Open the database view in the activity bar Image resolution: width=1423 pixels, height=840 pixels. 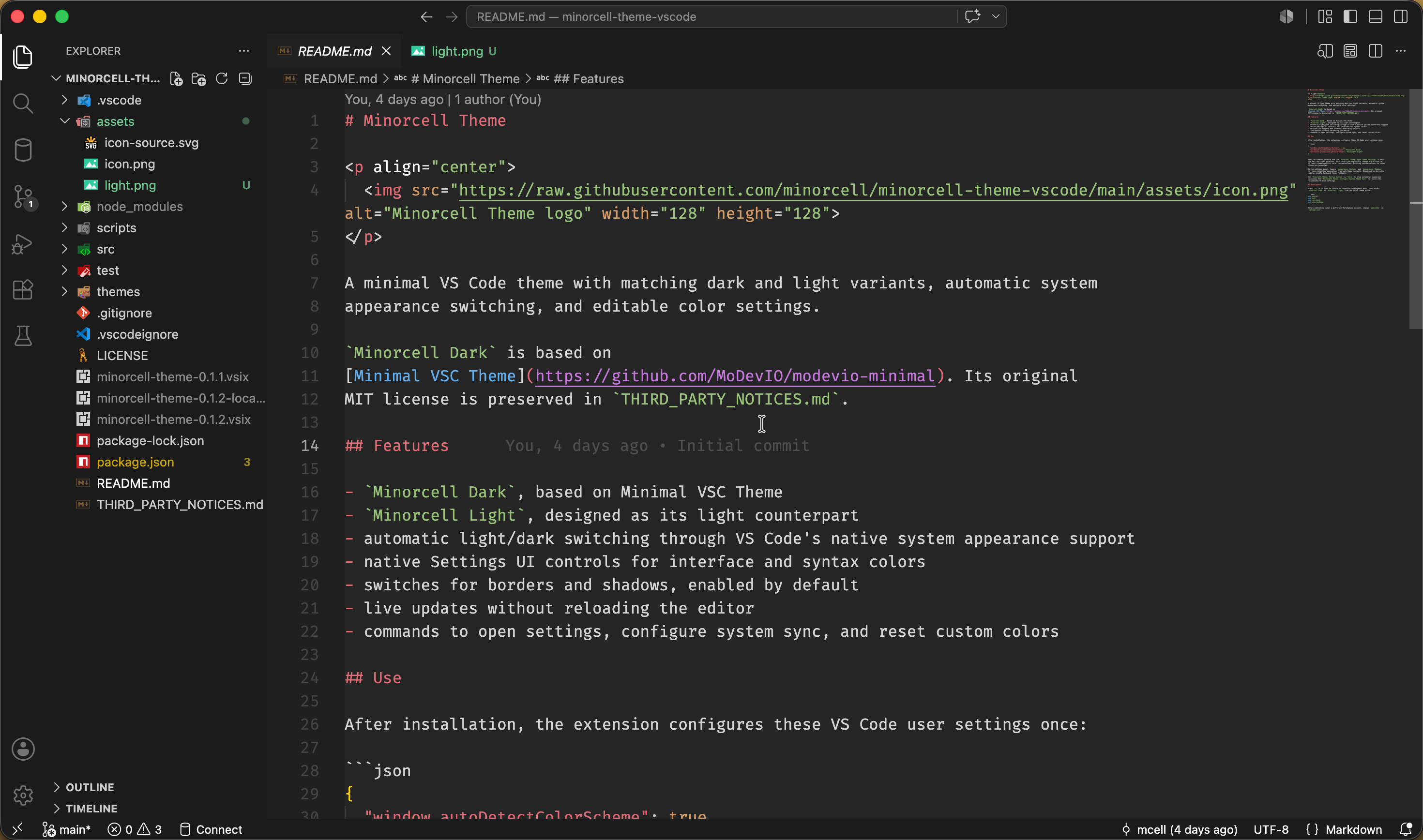click(x=23, y=150)
